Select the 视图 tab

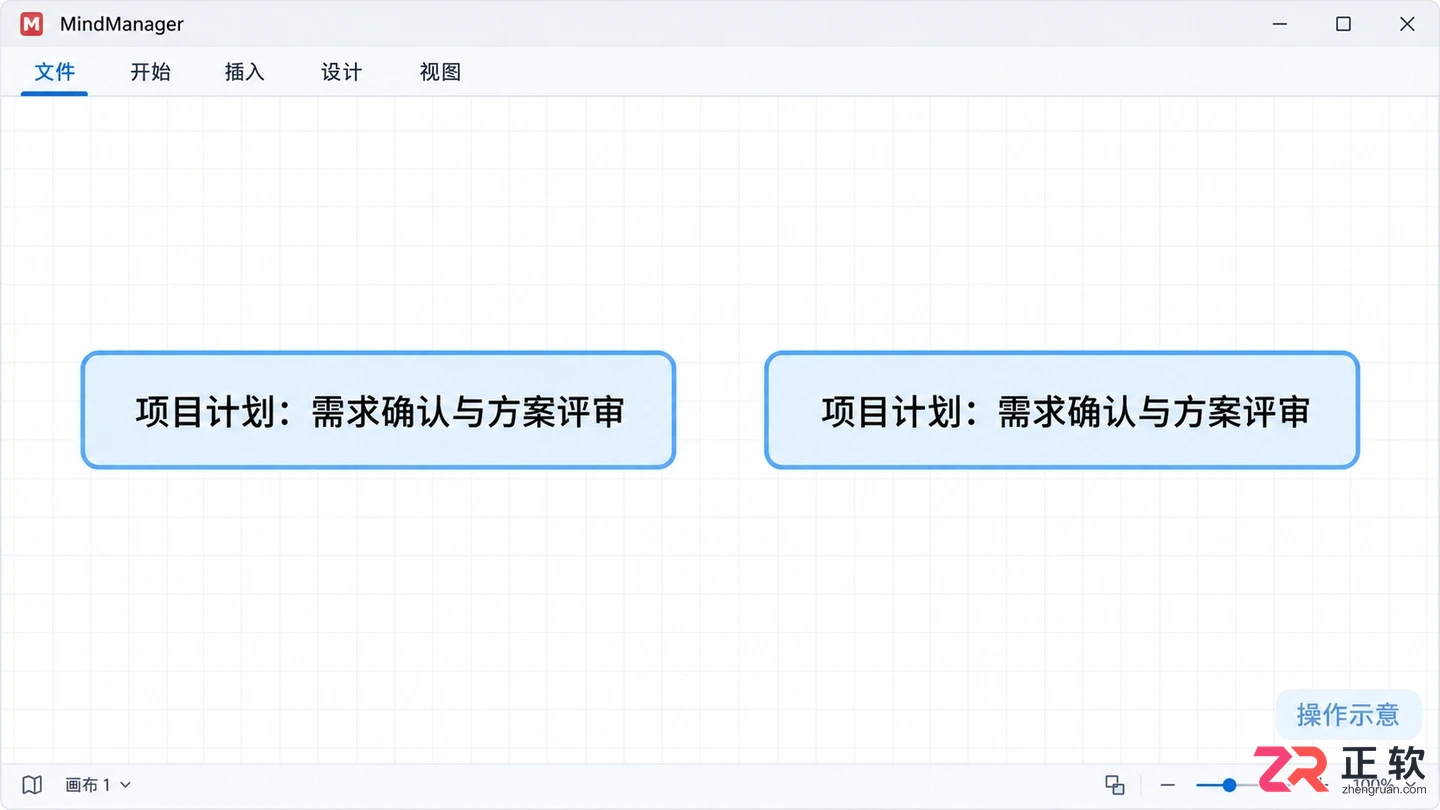click(440, 72)
